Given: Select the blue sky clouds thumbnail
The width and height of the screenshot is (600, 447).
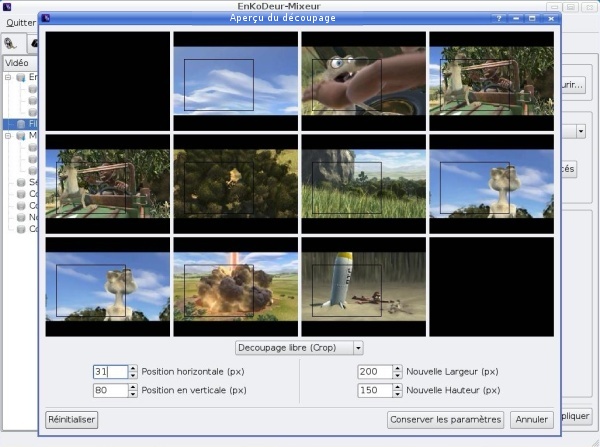Looking at the screenshot, I should [x=236, y=81].
